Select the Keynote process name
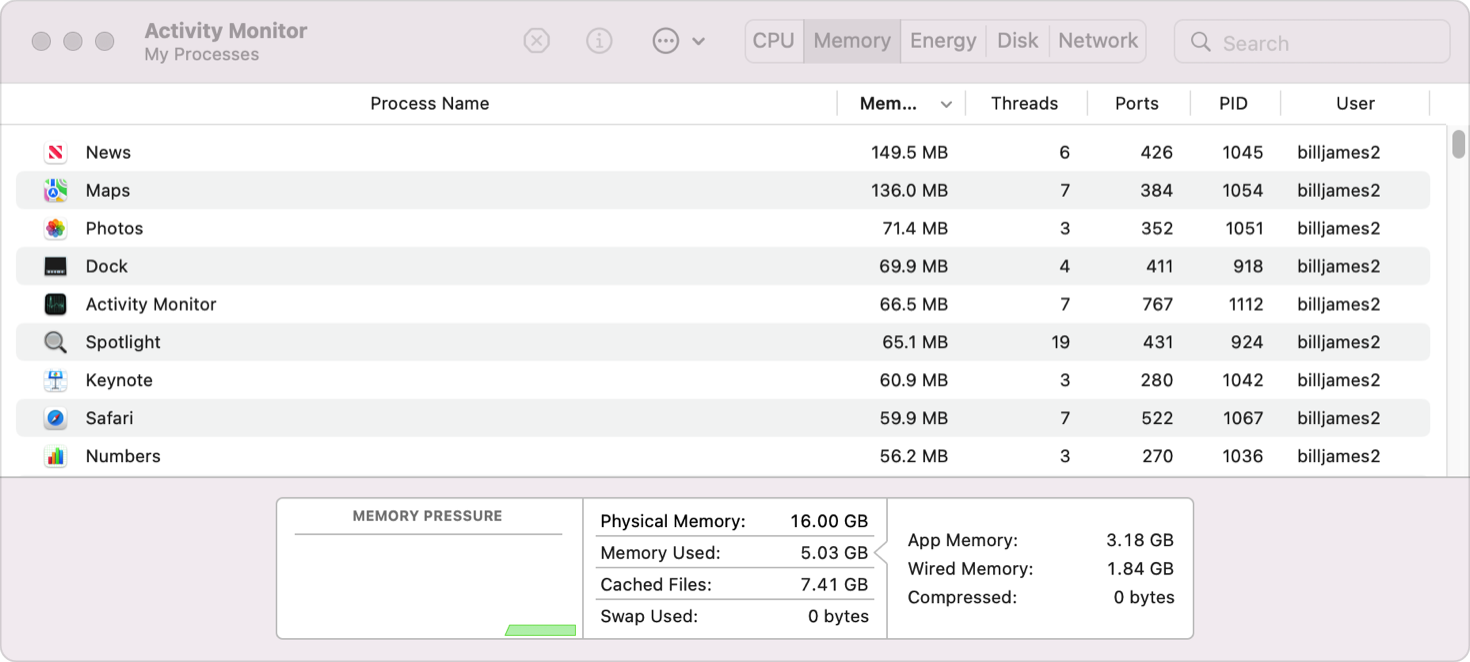Viewport: 1470px width, 662px height. point(119,380)
